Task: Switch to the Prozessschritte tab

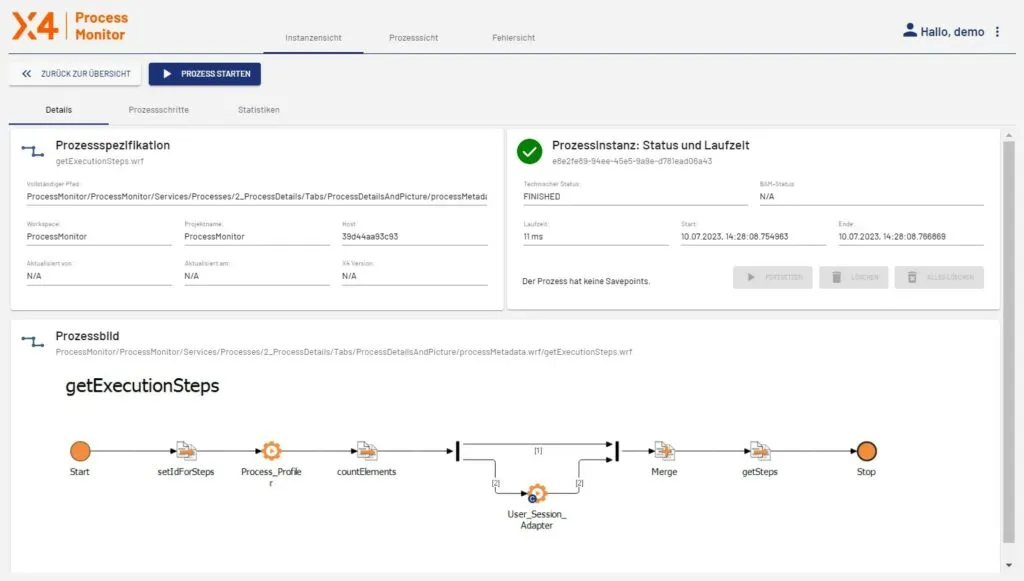Action: 159,110
